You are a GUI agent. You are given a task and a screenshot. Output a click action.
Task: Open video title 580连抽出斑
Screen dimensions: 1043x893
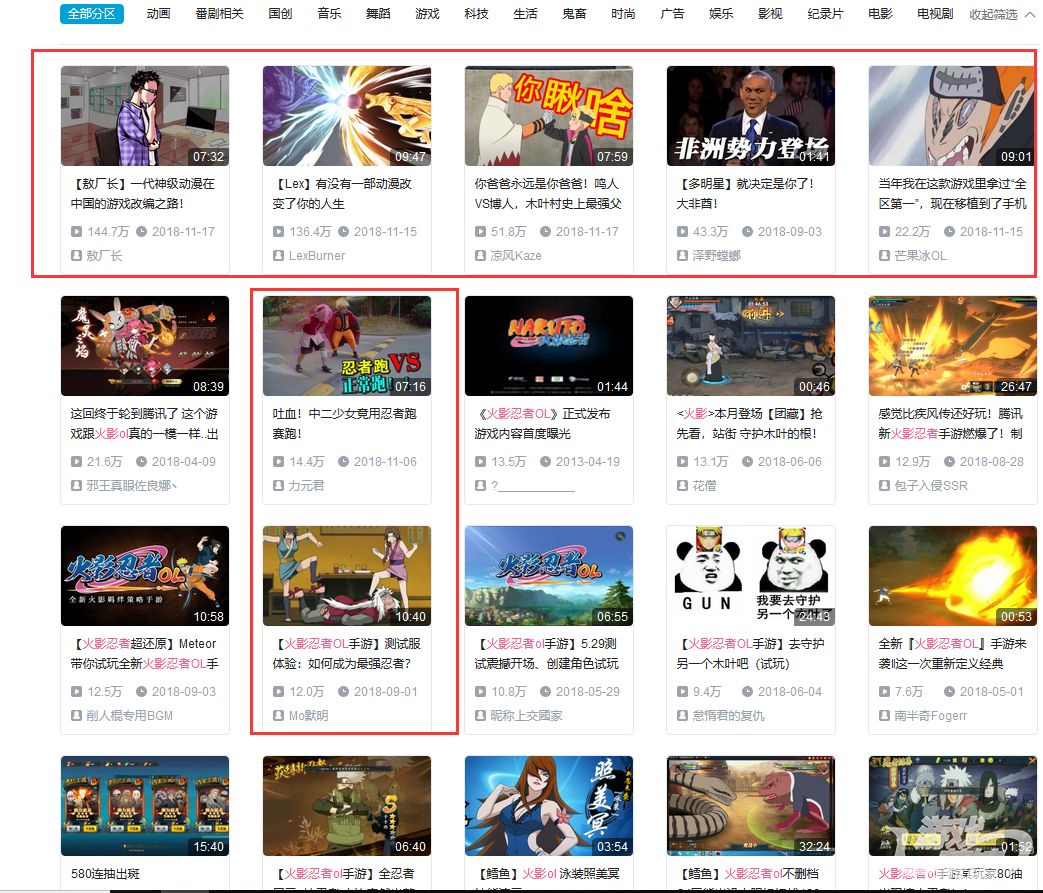click(105, 874)
